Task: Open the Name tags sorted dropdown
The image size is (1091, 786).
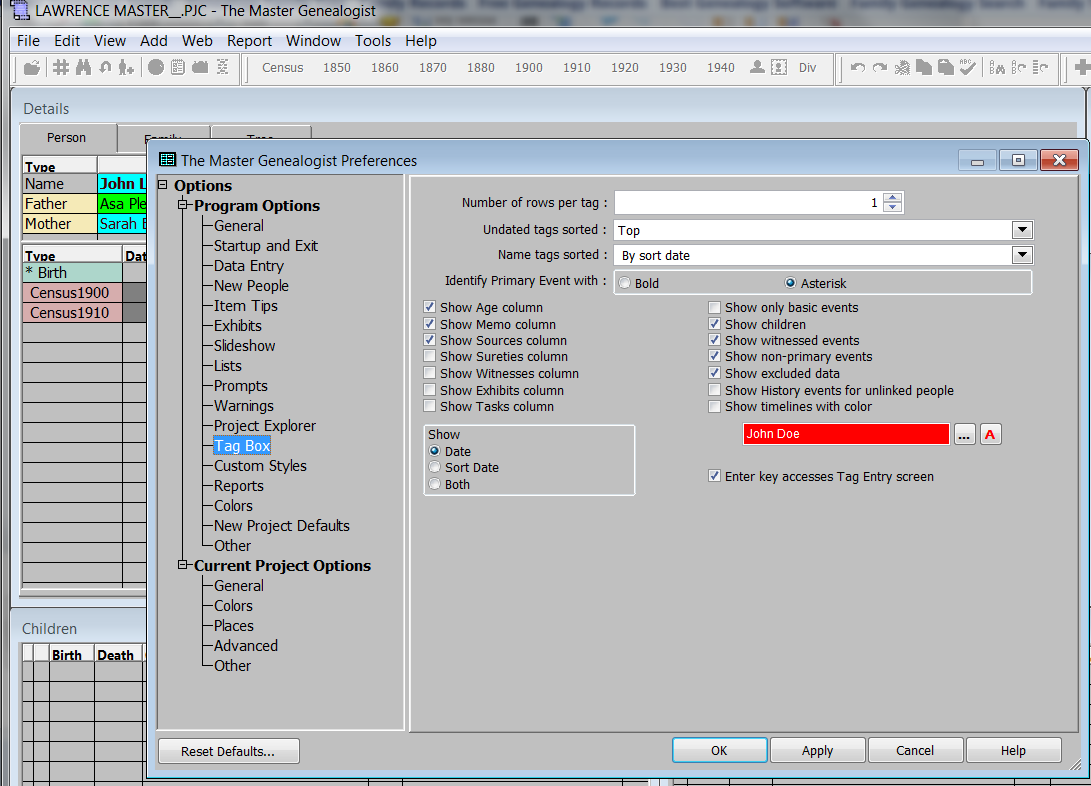Action: coord(1021,255)
